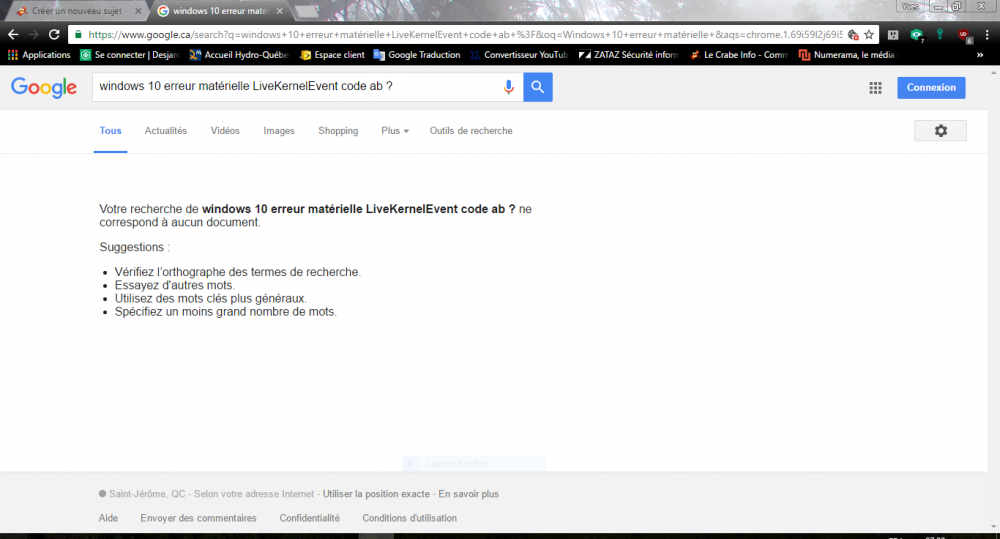
Task: Click Utiliser la position exacte link
Action: 376,494
